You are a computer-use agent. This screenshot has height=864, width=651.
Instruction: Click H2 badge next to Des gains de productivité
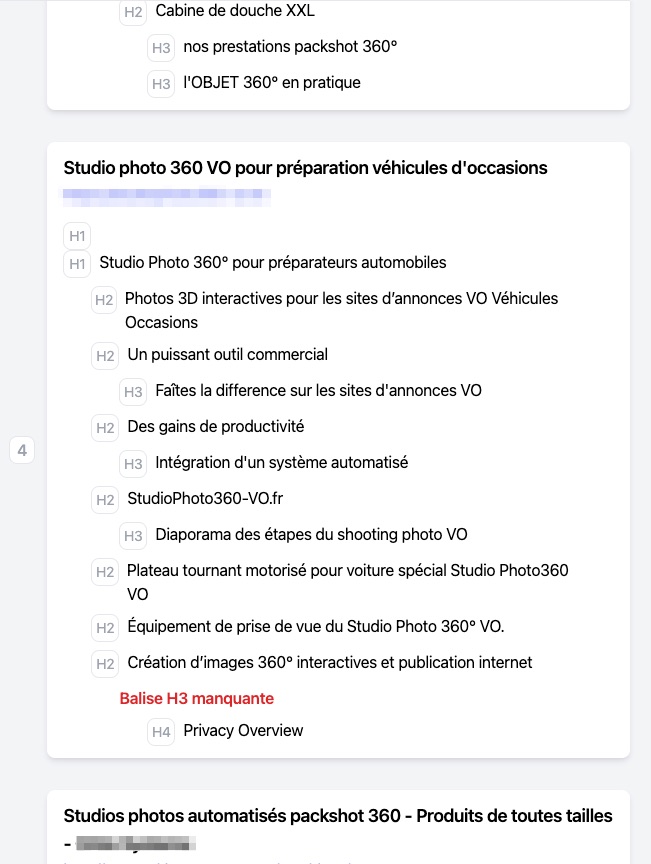pos(105,428)
